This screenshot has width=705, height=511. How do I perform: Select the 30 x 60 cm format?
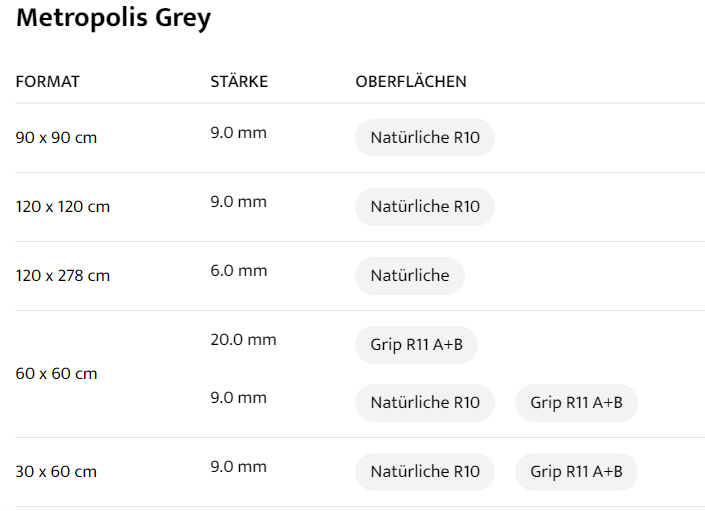point(57,472)
